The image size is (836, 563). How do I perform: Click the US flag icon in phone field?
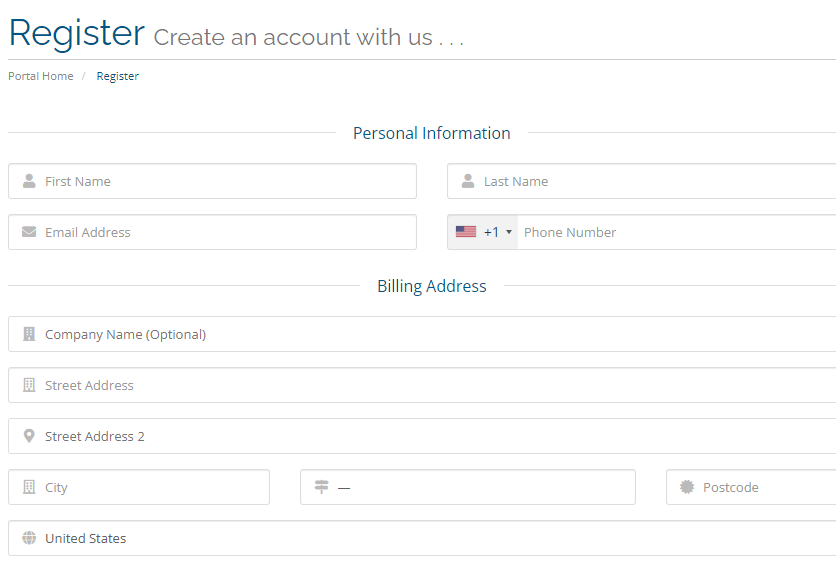466,232
